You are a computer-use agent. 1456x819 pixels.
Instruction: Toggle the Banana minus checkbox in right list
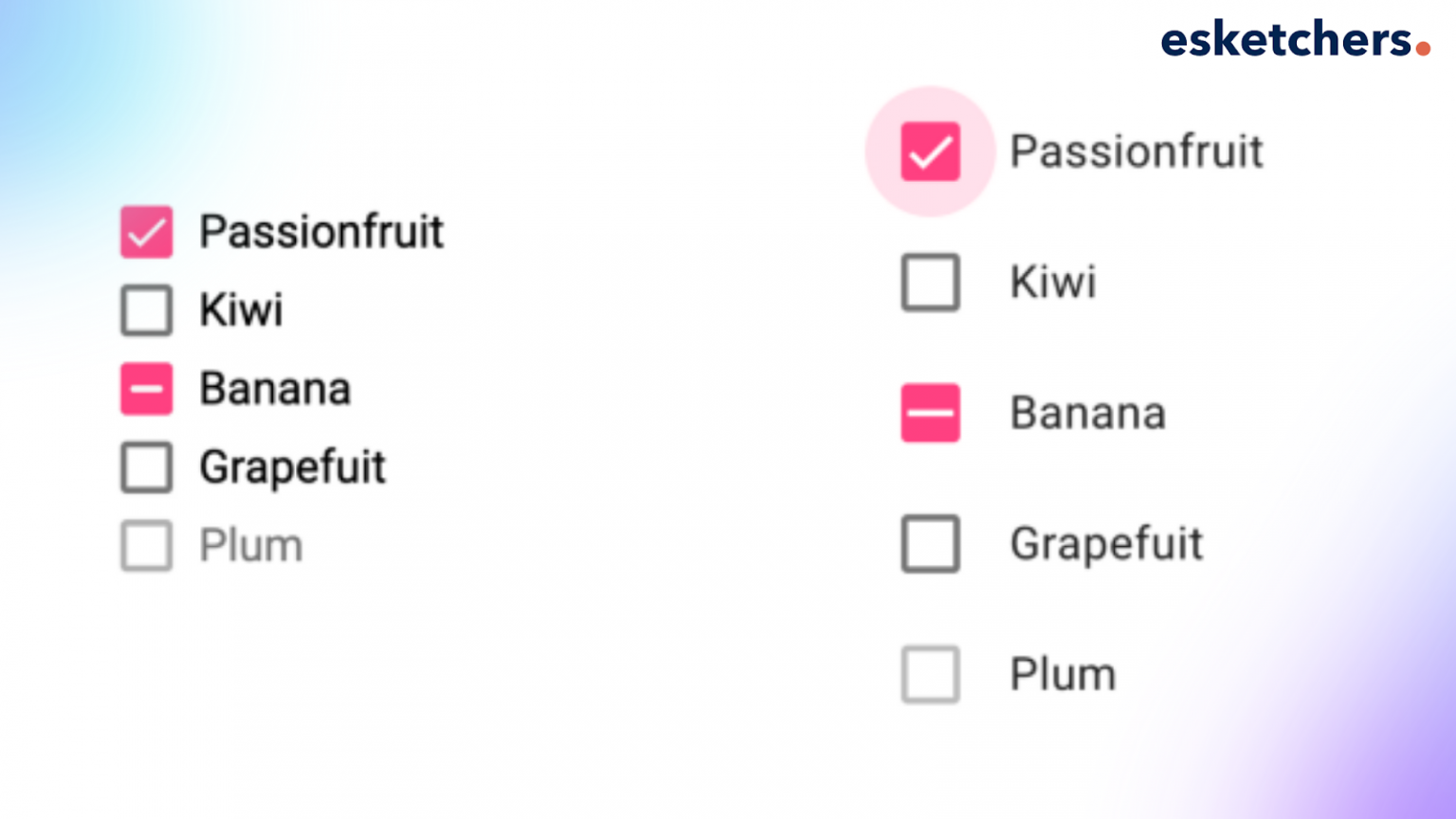(x=930, y=413)
